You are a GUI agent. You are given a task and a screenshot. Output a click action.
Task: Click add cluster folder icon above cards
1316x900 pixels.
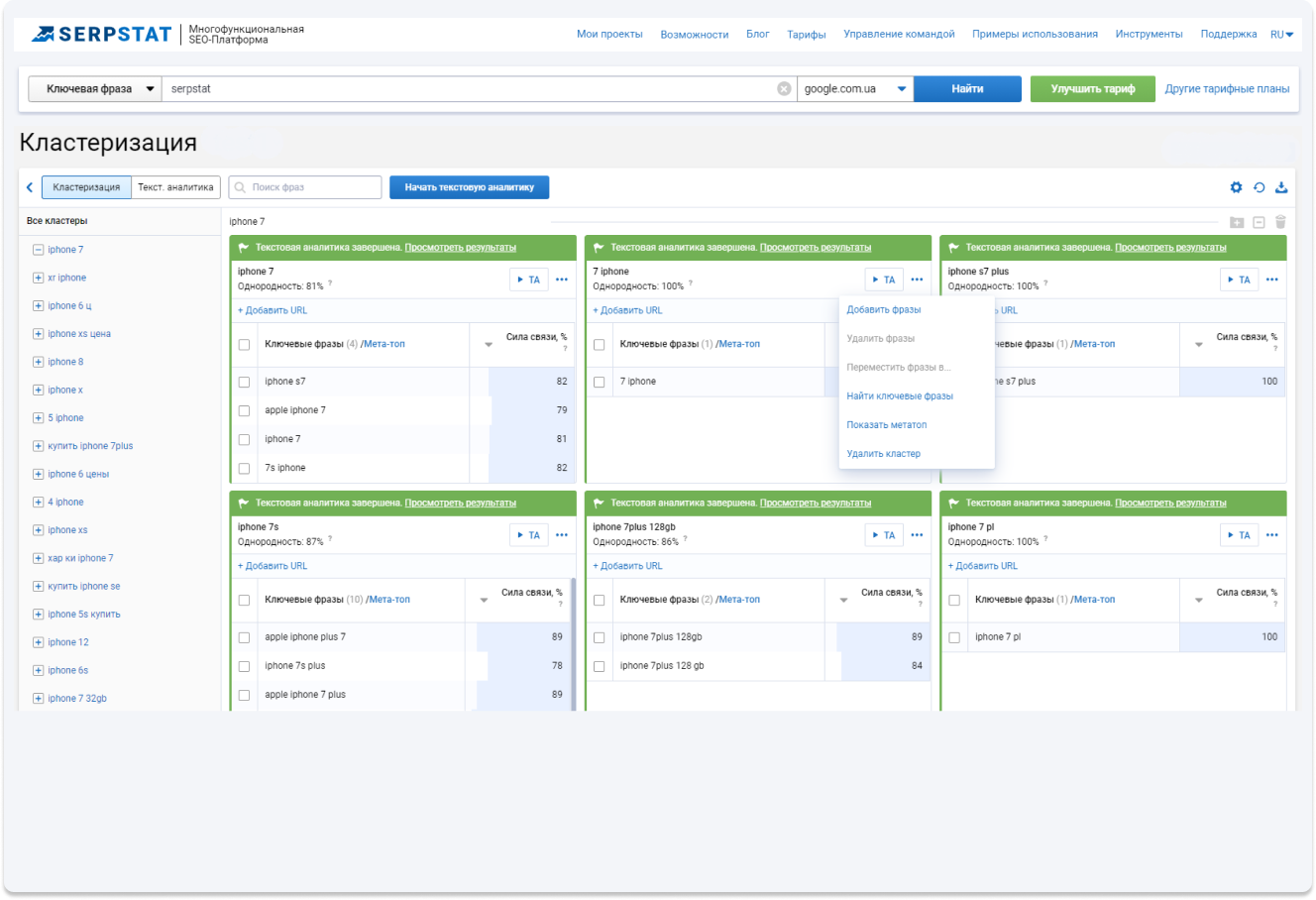coord(1237,222)
